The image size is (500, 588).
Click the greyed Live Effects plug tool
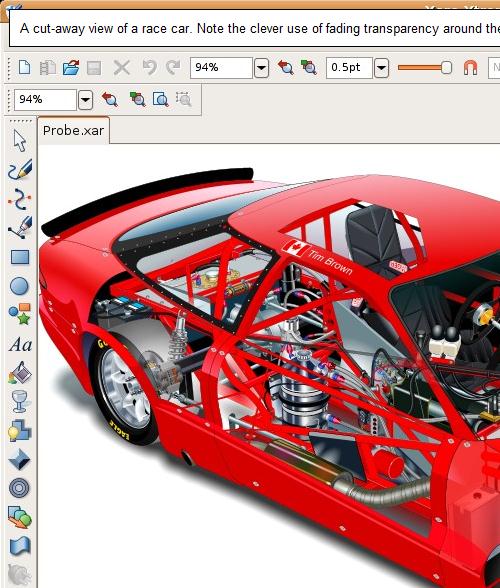pyautogui.click(x=19, y=575)
